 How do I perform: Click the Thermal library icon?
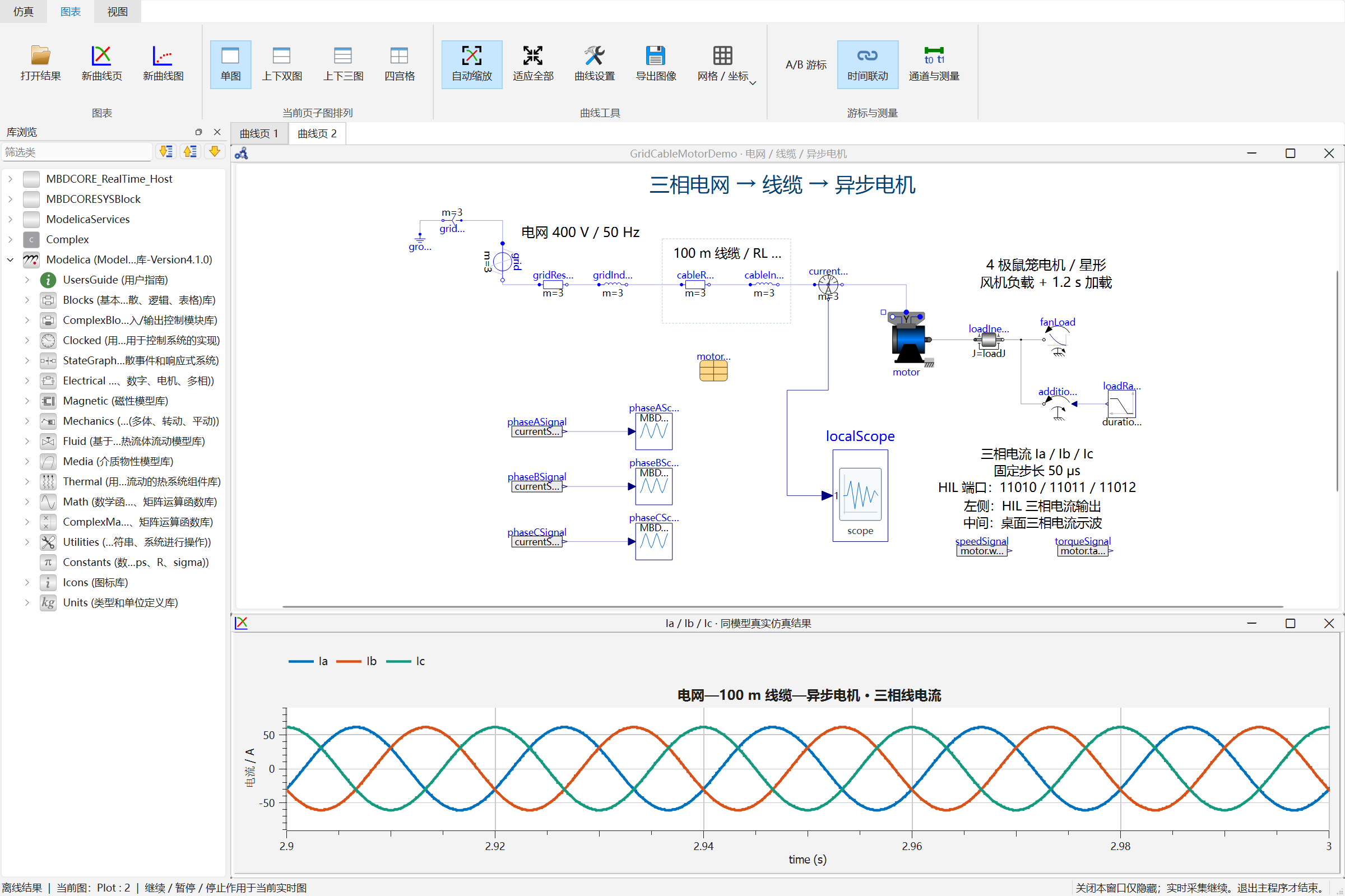48,482
